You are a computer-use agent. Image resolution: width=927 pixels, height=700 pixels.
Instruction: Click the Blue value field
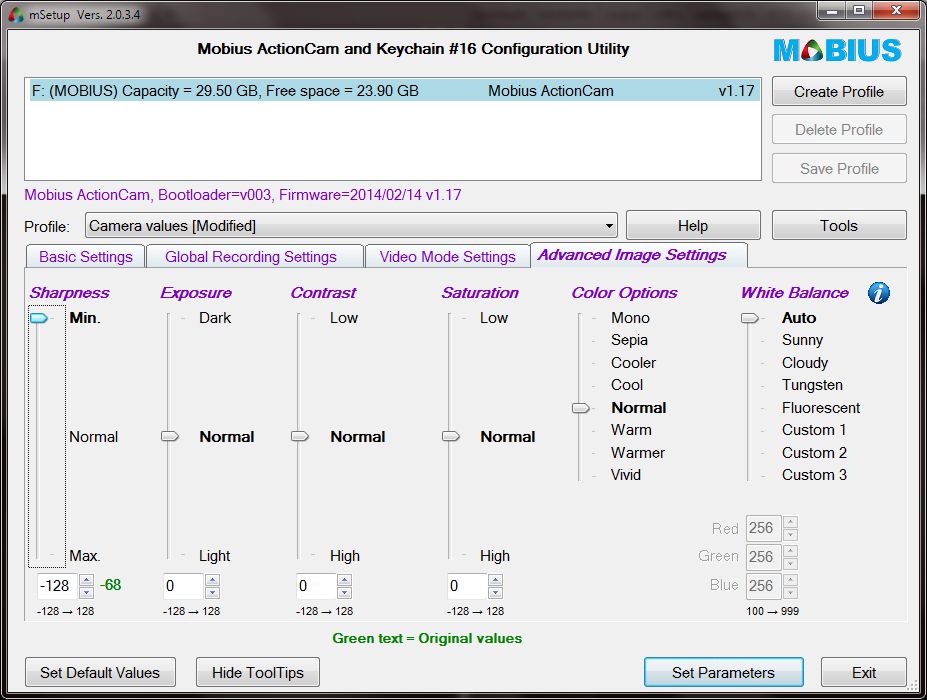763,585
